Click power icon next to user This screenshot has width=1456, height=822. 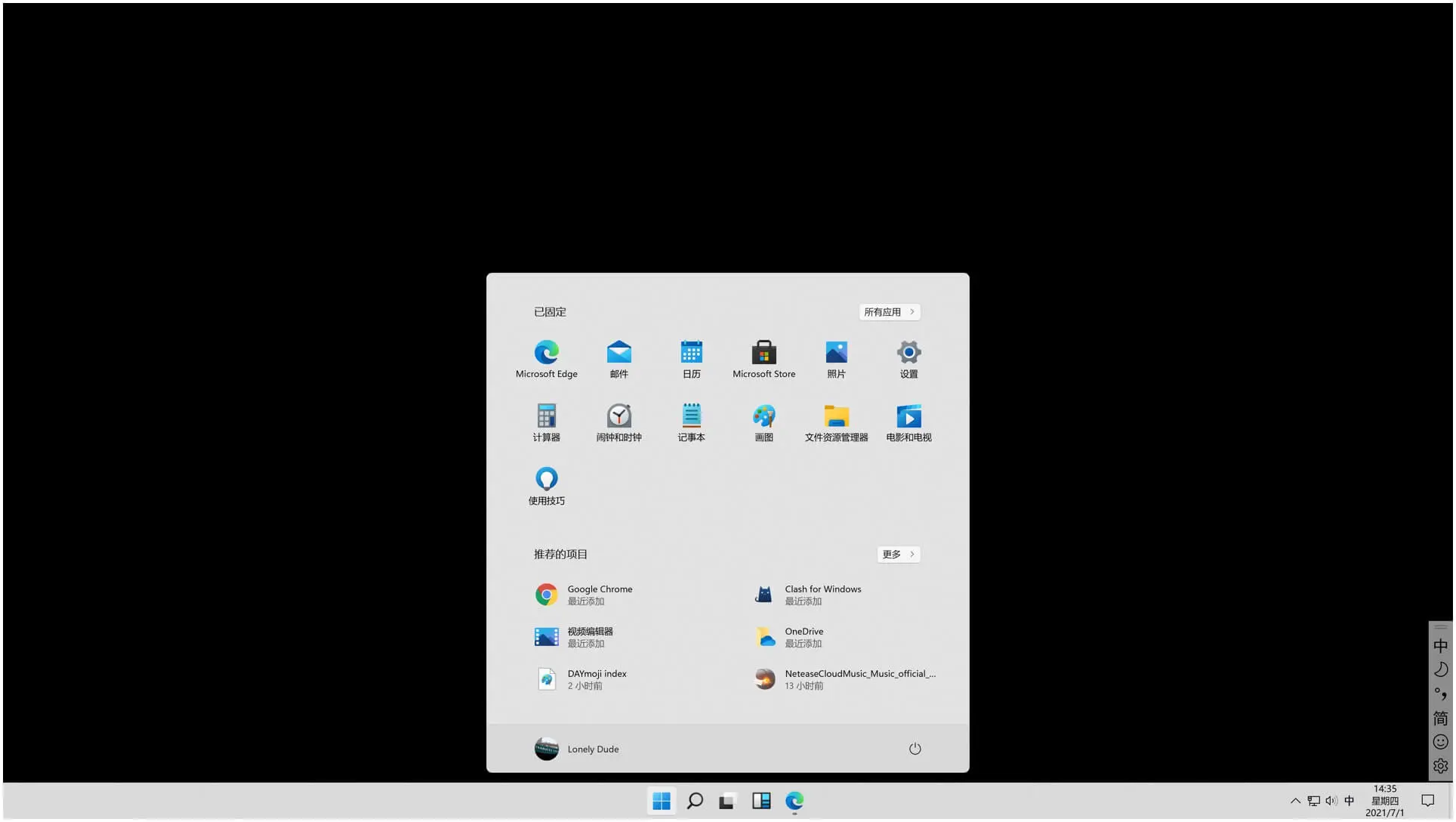pos(914,749)
